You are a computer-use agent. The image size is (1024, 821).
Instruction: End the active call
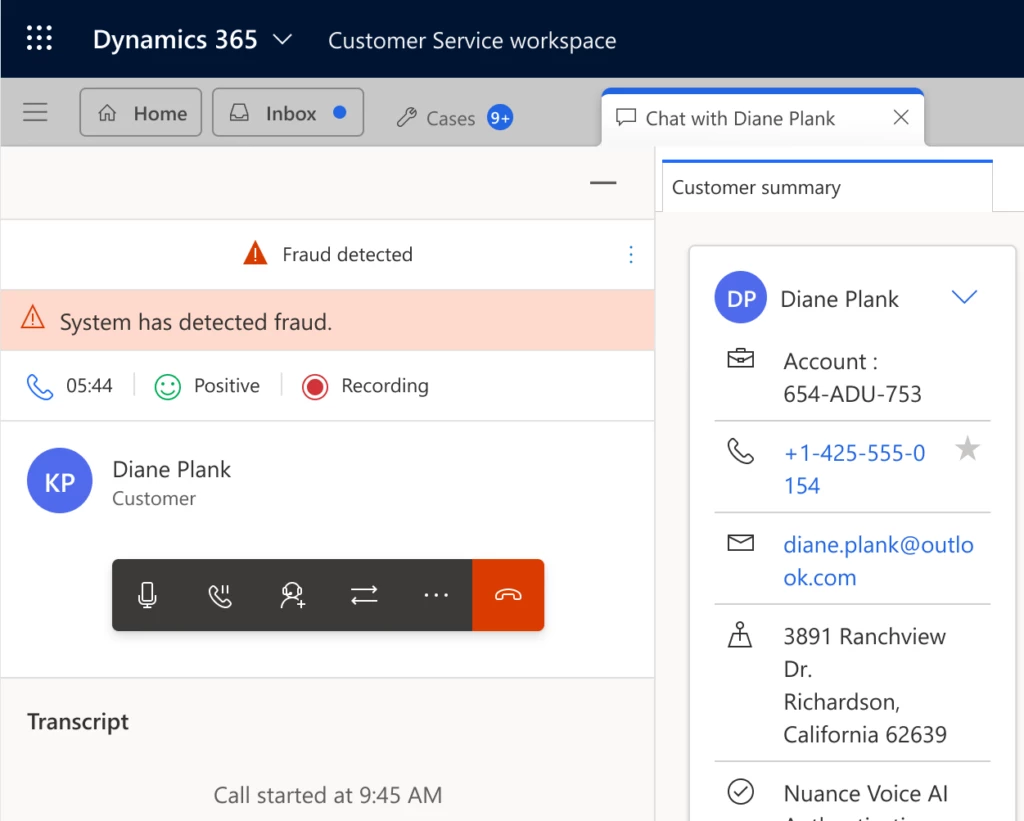tap(508, 595)
